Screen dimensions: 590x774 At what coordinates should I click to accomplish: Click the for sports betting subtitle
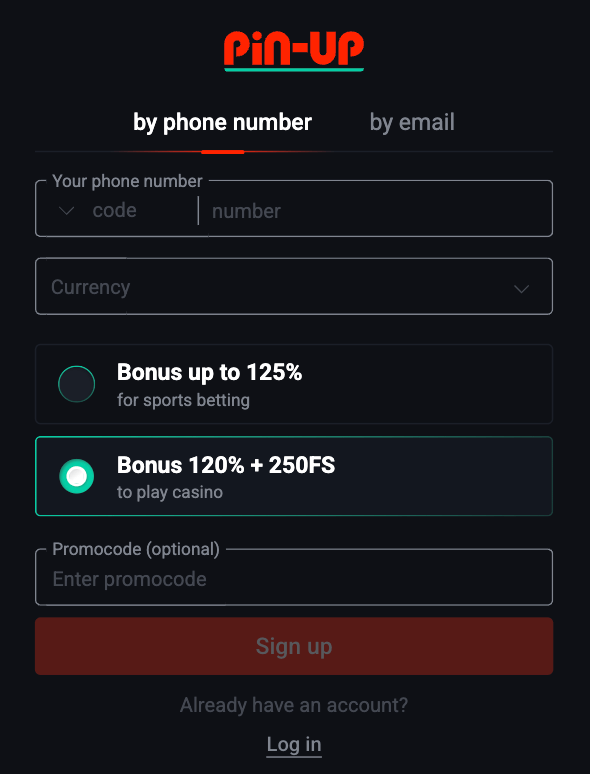click(183, 400)
